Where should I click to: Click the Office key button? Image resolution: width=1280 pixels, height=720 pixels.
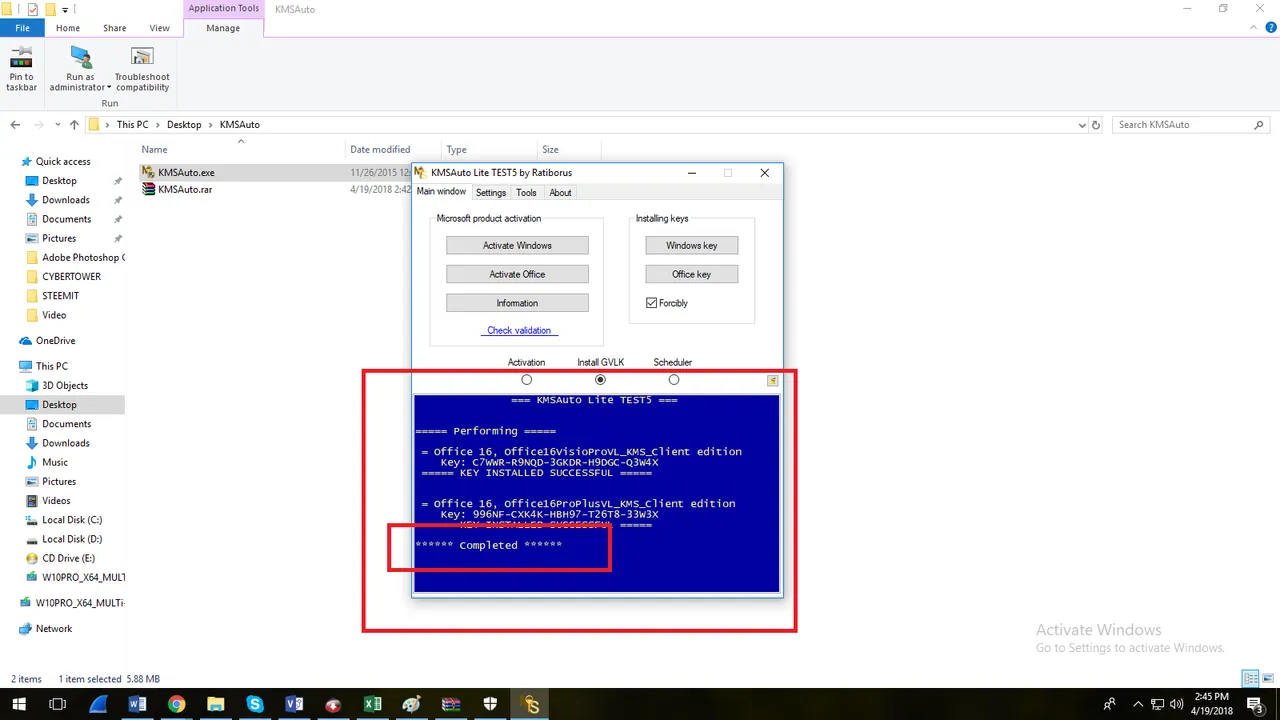point(692,274)
